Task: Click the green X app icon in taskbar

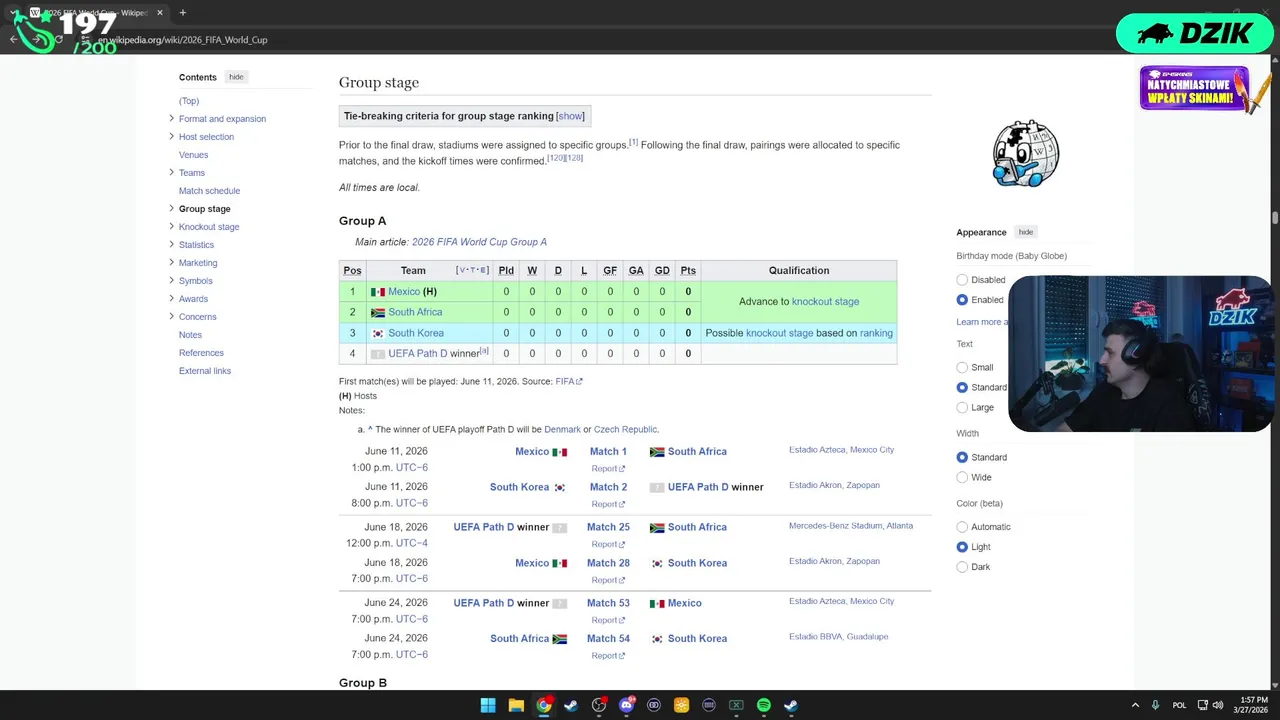Action: [736, 705]
